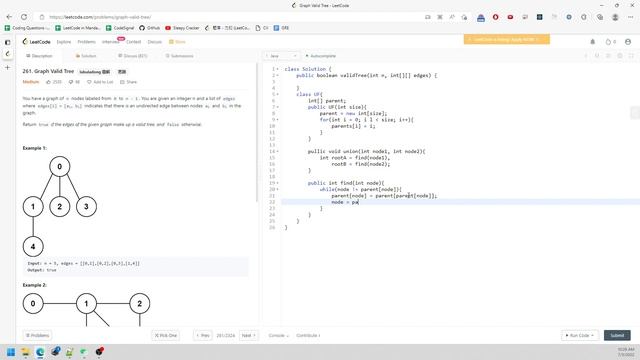Reset code to default icon
The width and height of the screenshot is (640, 360).
pos(597,56)
